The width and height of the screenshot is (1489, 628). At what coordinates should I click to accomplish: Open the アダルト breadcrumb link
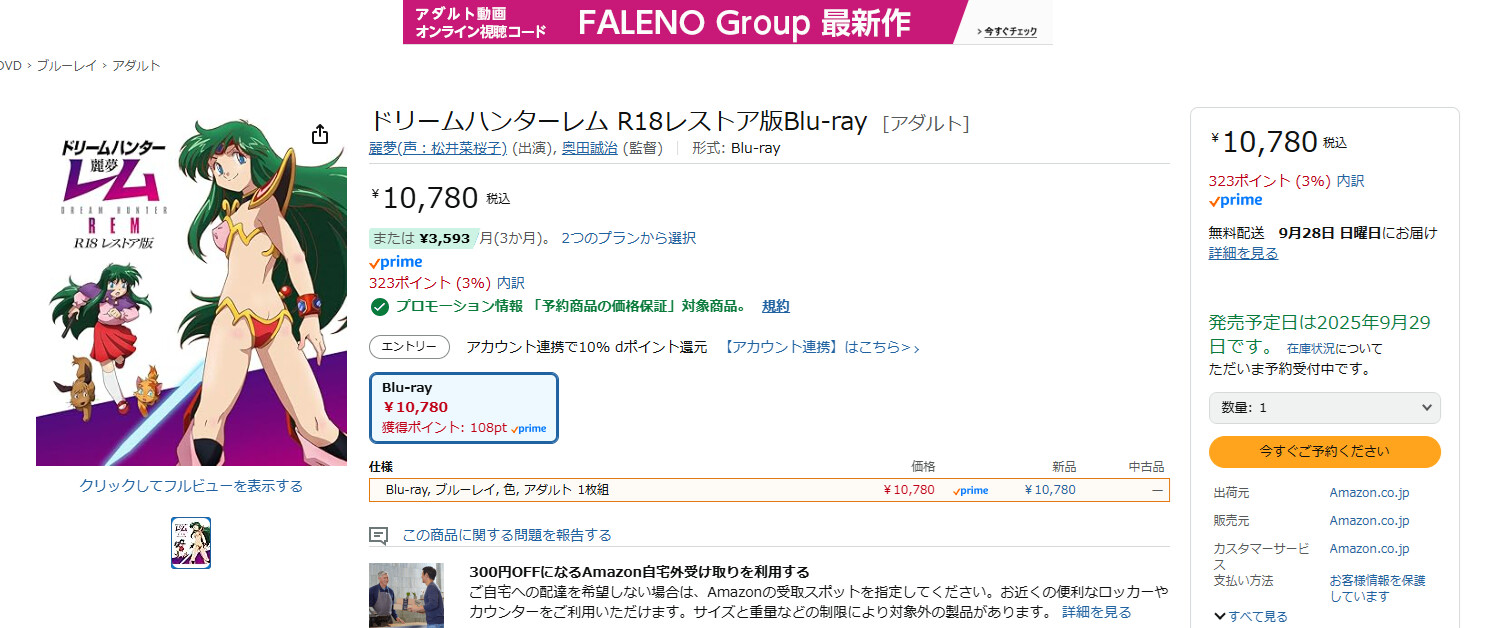pos(136,66)
